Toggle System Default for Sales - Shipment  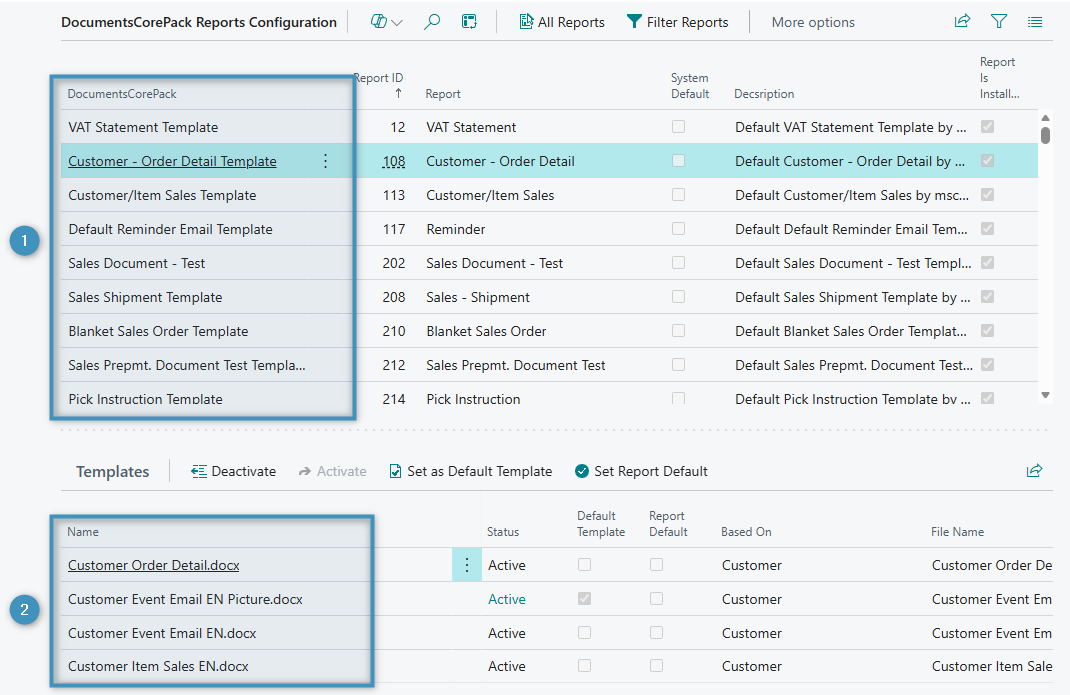[x=678, y=296]
